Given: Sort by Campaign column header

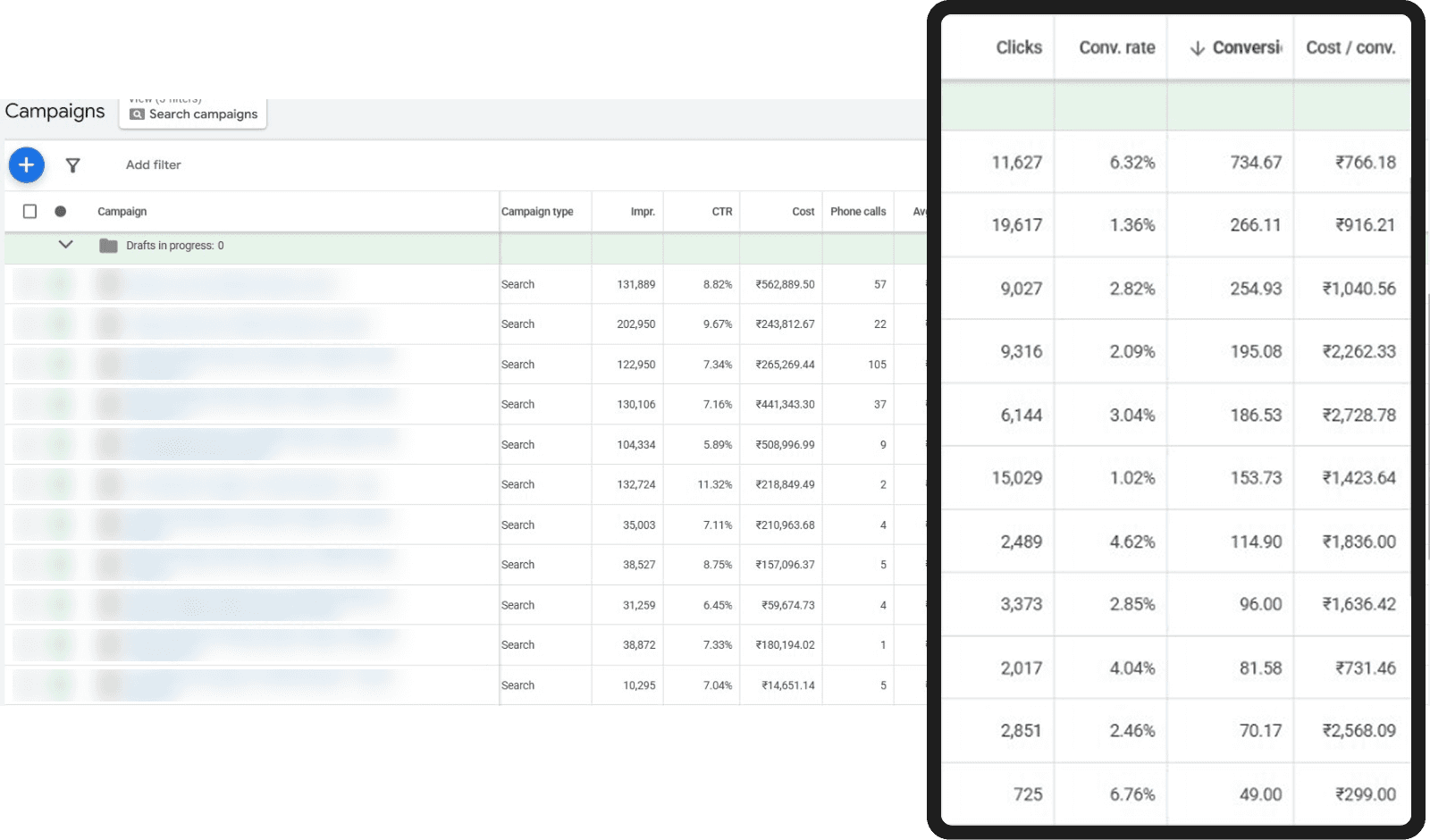Looking at the screenshot, I should tap(122, 212).
